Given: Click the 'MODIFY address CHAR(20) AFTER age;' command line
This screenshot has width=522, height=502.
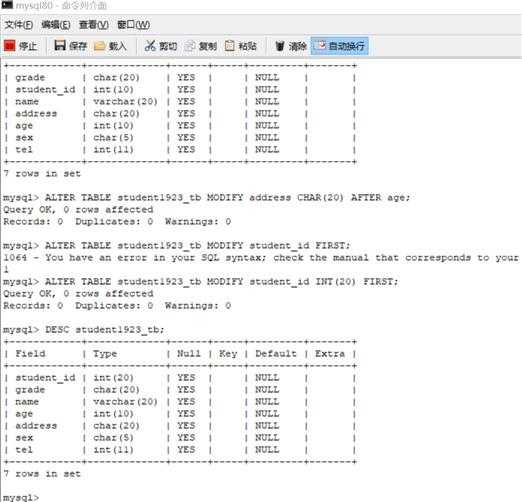Looking at the screenshot, I should coord(206,197).
